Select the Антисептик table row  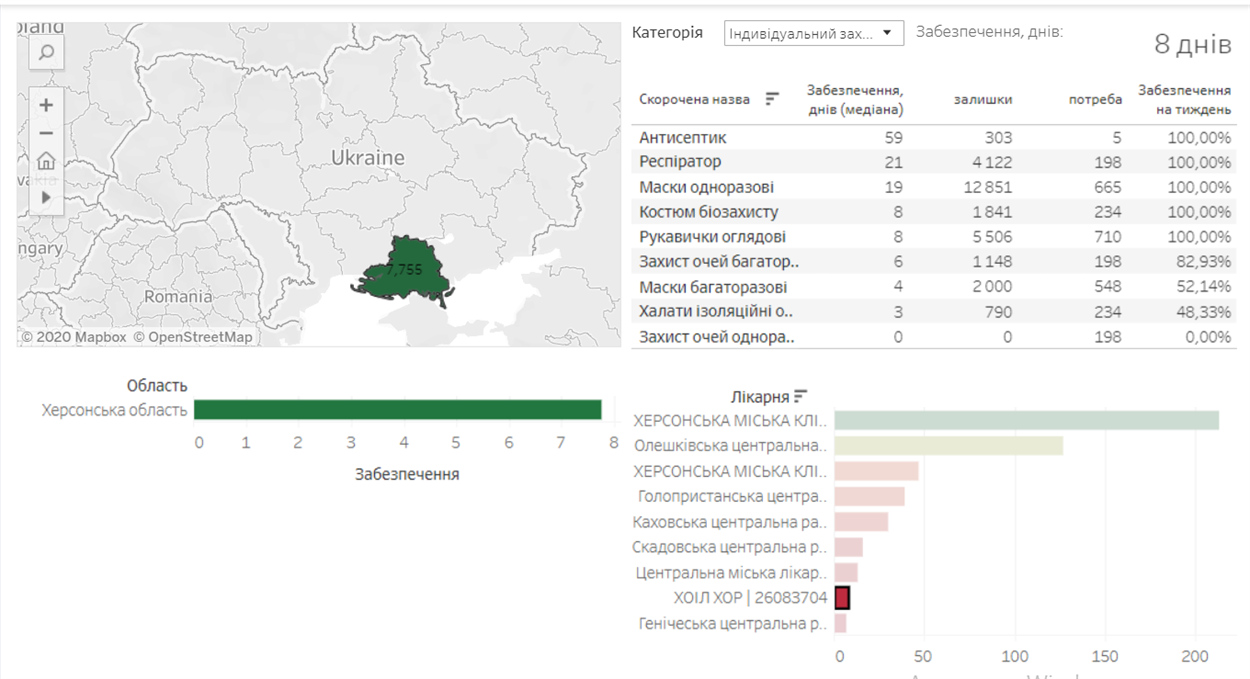click(935, 137)
